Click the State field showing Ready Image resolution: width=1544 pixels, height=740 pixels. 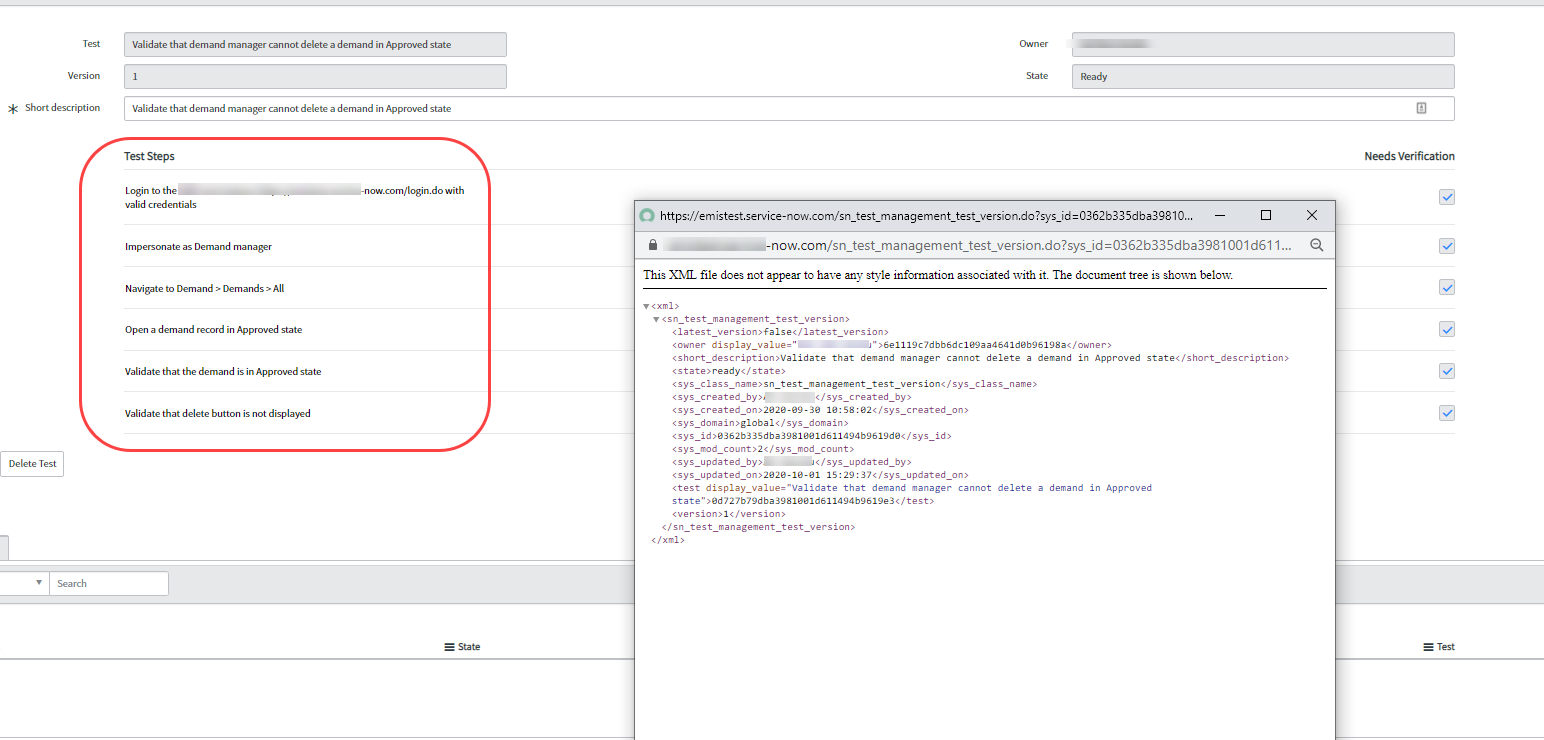click(x=1263, y=76)
